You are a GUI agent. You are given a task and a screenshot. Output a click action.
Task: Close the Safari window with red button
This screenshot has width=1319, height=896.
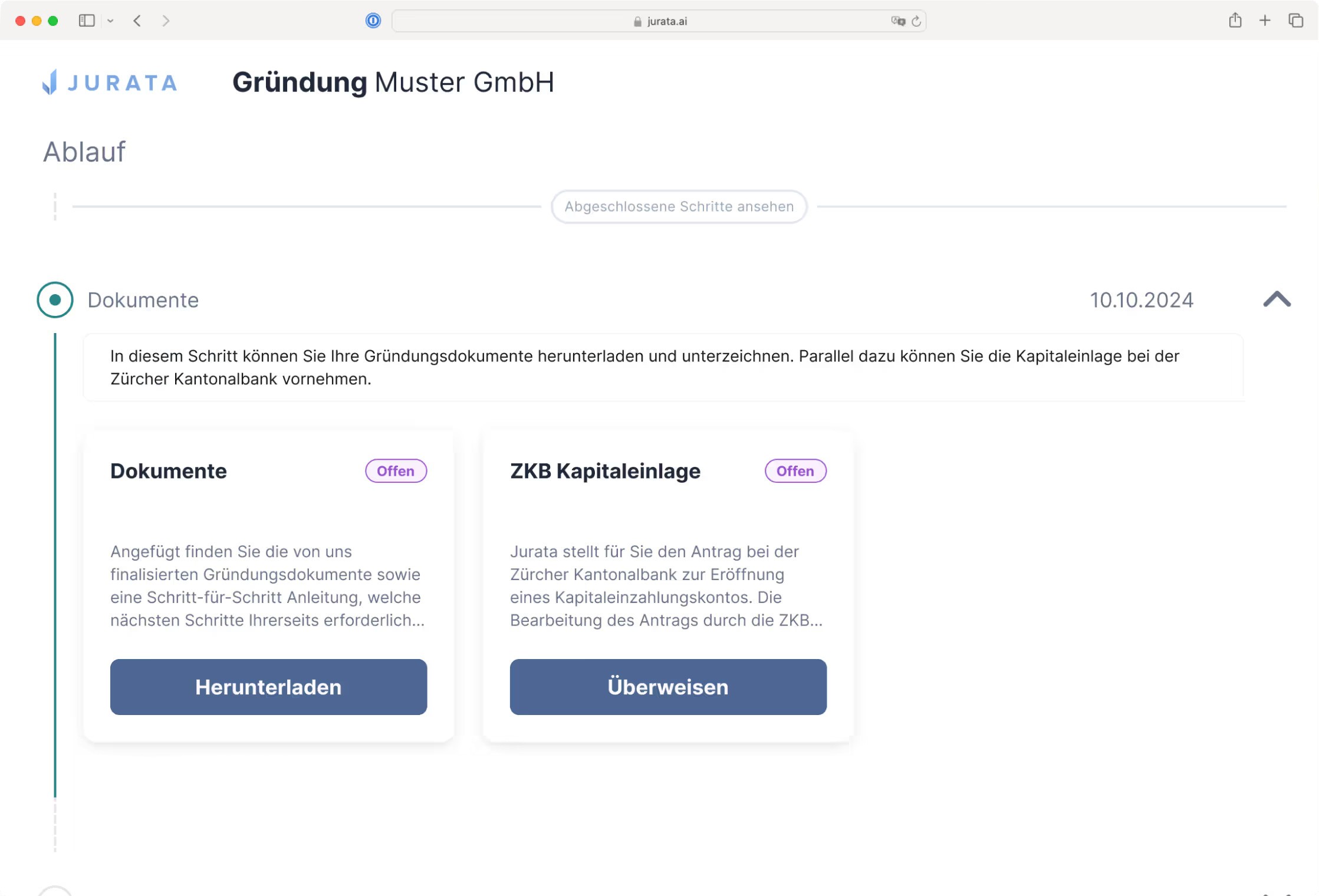20,21
